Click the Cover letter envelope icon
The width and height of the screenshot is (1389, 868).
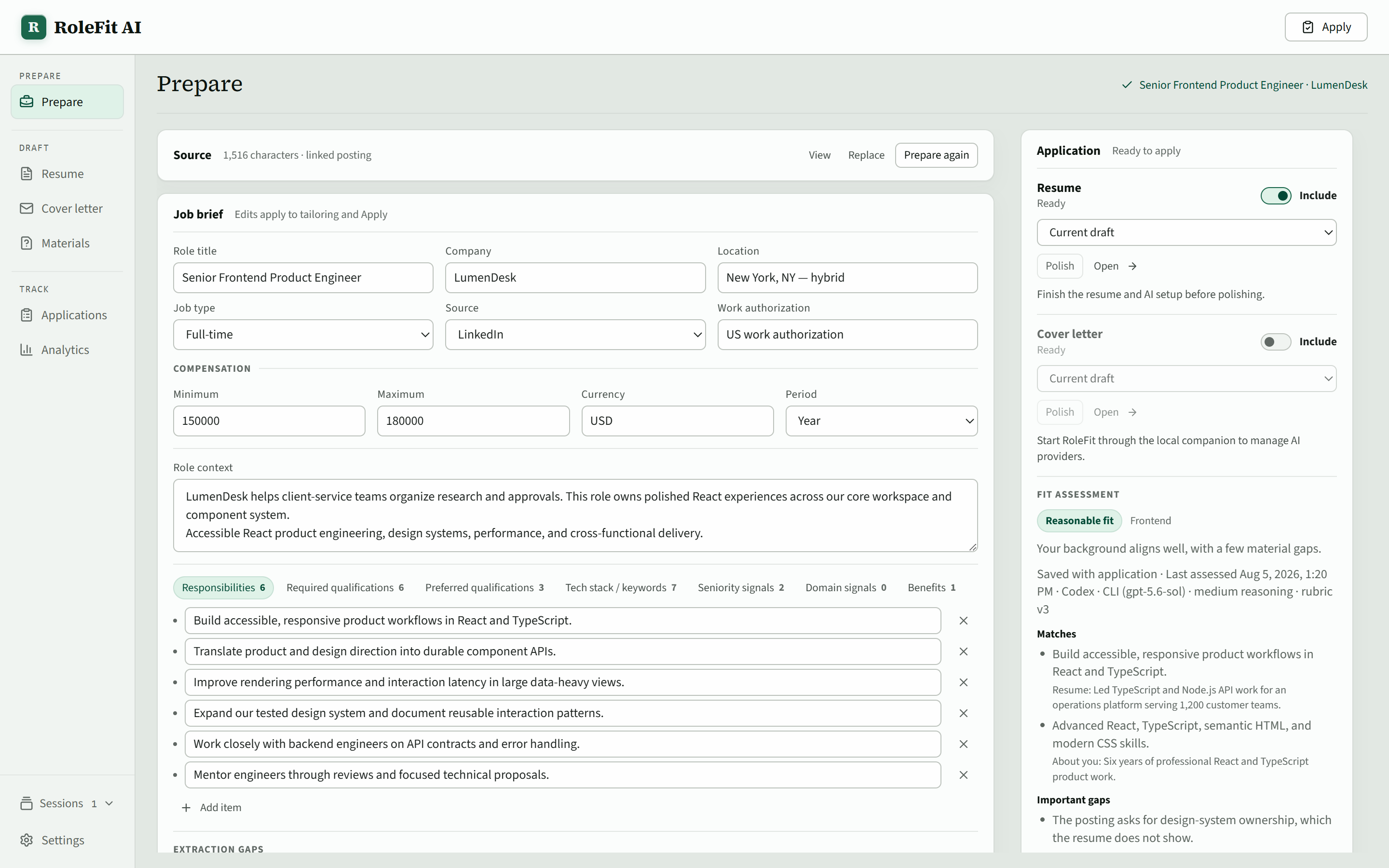27,208
